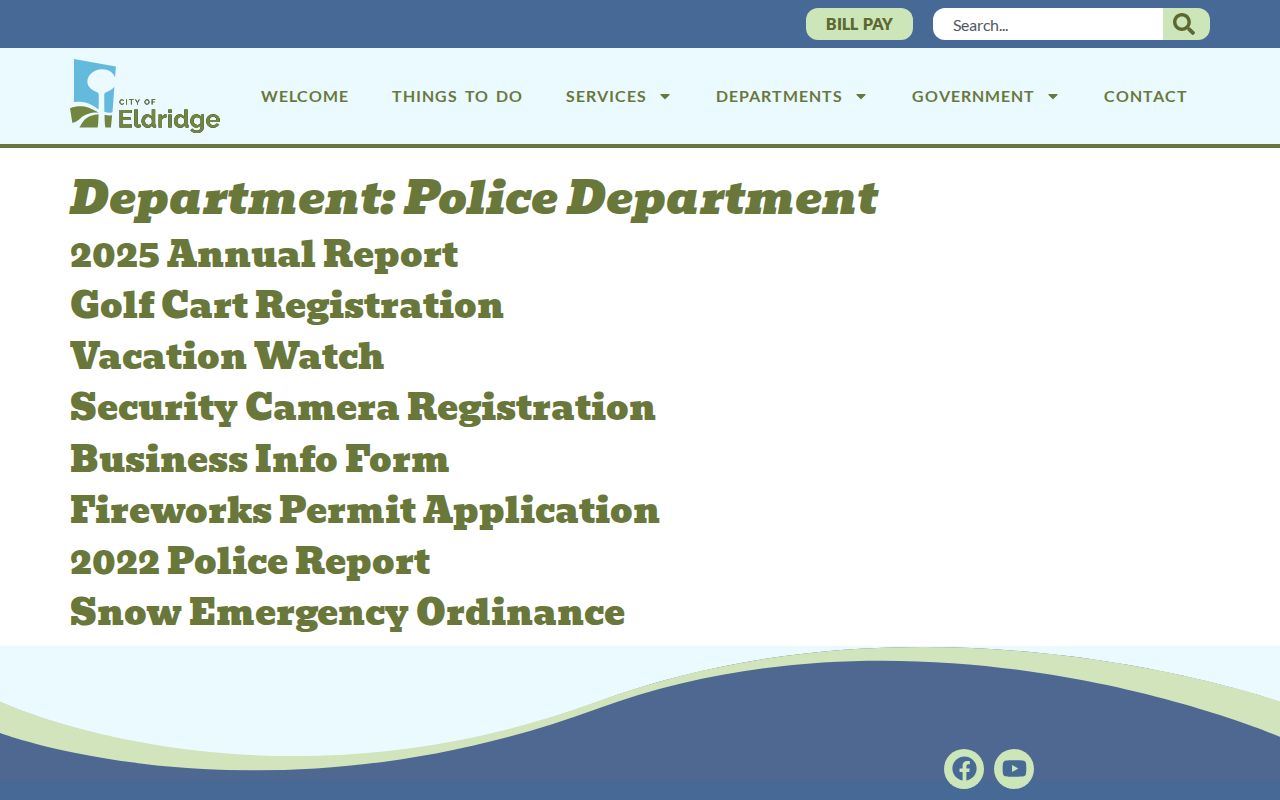Select the Departments menu label
Screen dimensions: 1280x800
coord(779,96)
